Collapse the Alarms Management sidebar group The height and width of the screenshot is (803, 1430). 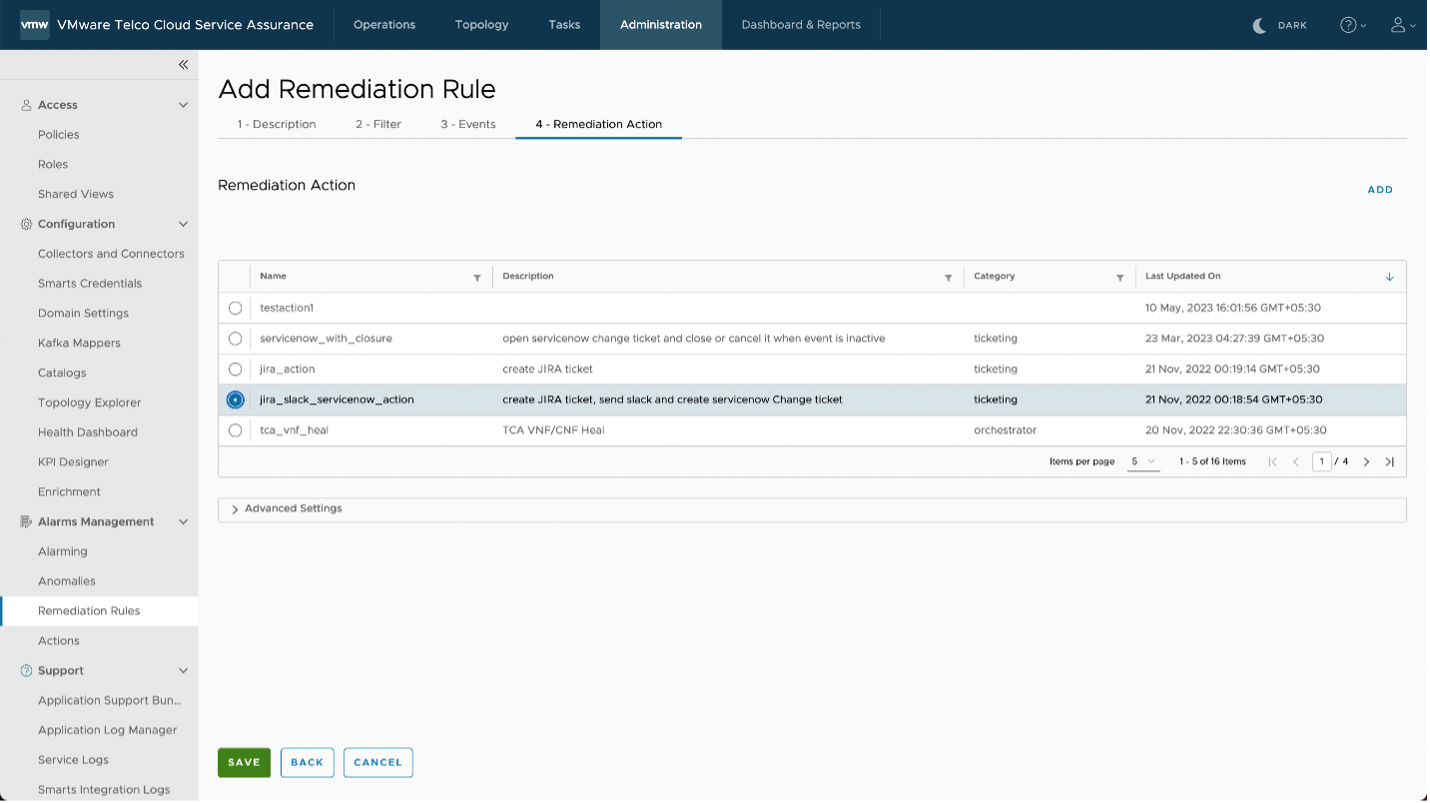(183, 522)
